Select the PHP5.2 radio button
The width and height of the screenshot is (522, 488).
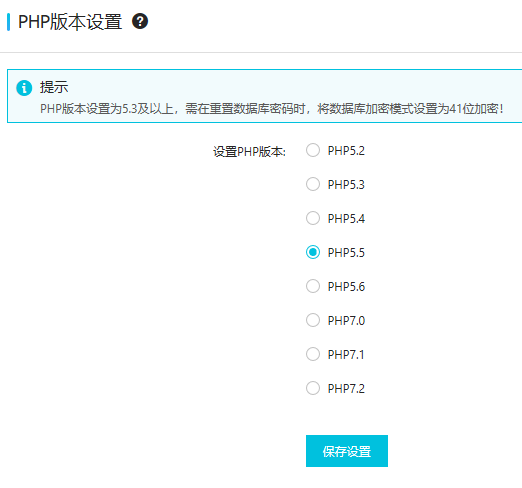313,150
